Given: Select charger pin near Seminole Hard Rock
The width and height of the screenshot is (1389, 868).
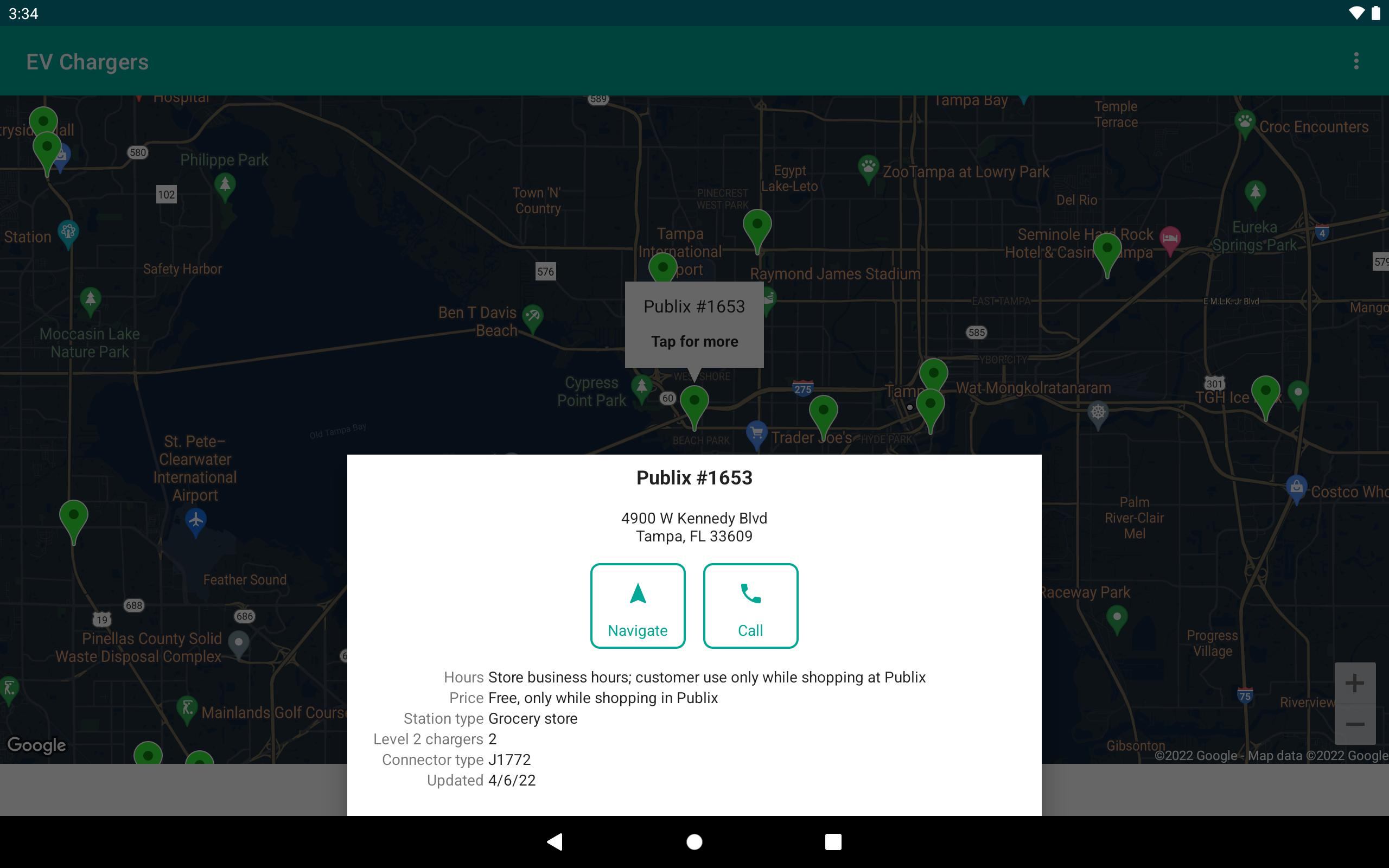Looking at the screenshot, I should tap(1107, 255).
